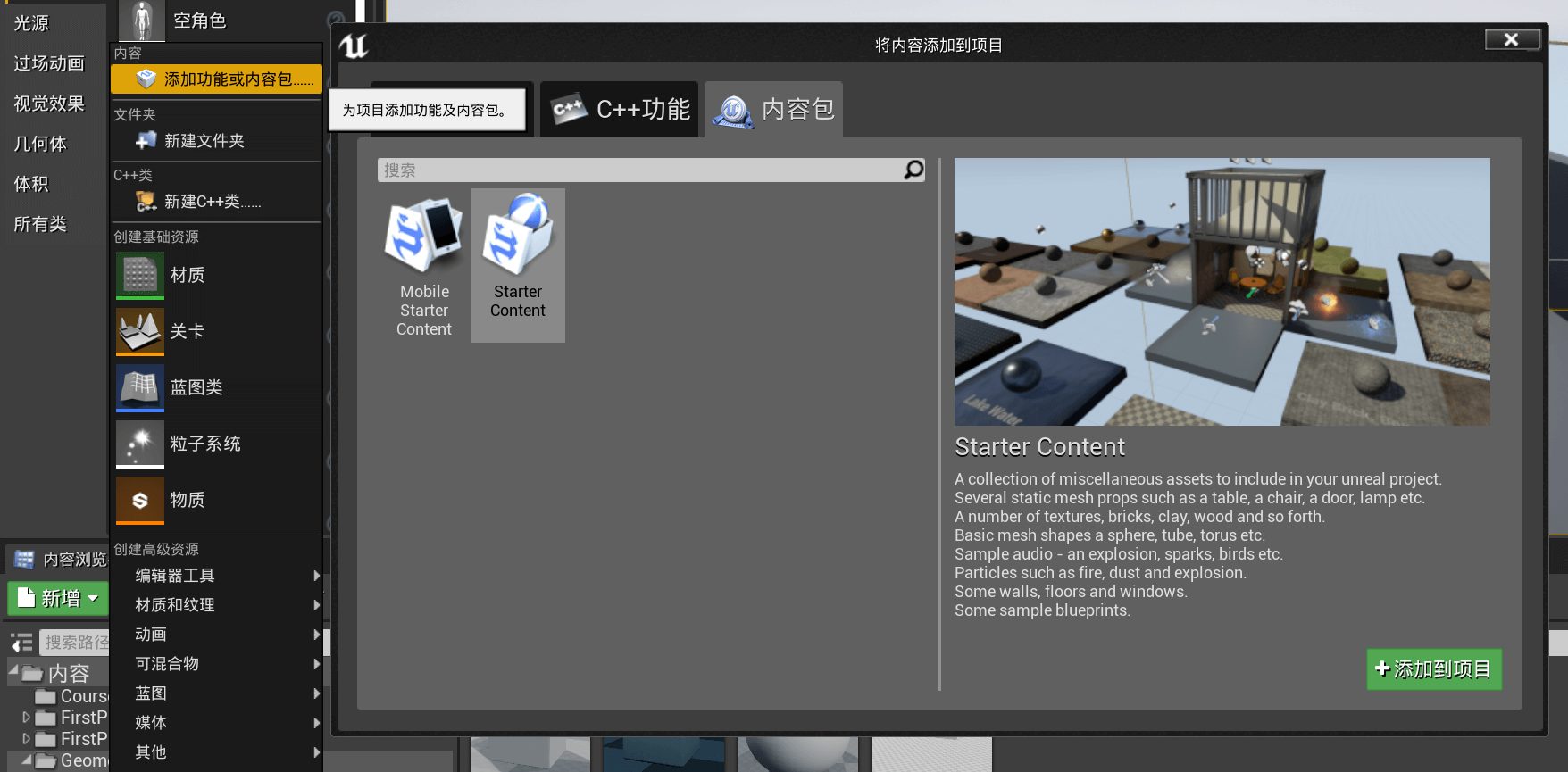Choose the Mobile Starter Content pack
This screenshot has height=772, width=1568.
pyautogui.click(x=424, y=265)
